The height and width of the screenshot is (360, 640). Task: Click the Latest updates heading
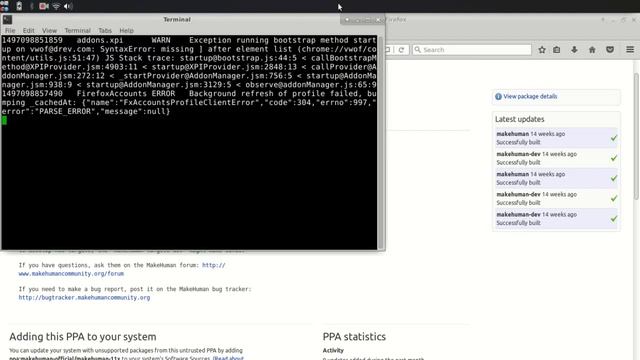(x=520, y=119)
